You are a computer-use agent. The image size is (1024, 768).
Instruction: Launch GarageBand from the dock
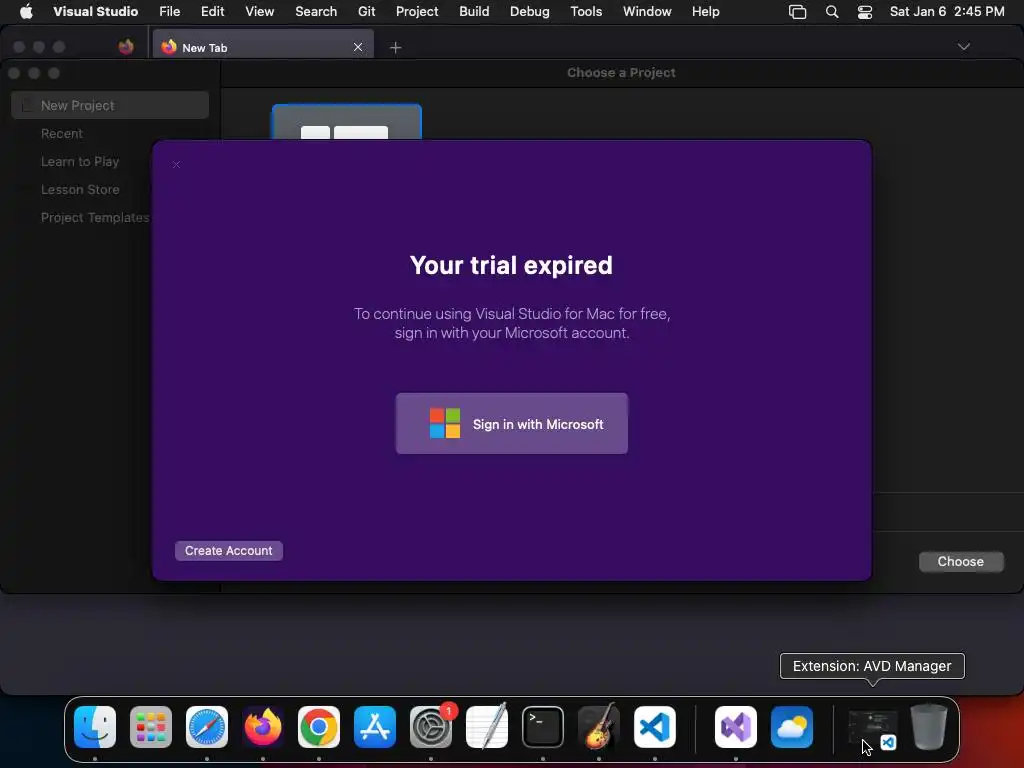click(x=599, y=726)
